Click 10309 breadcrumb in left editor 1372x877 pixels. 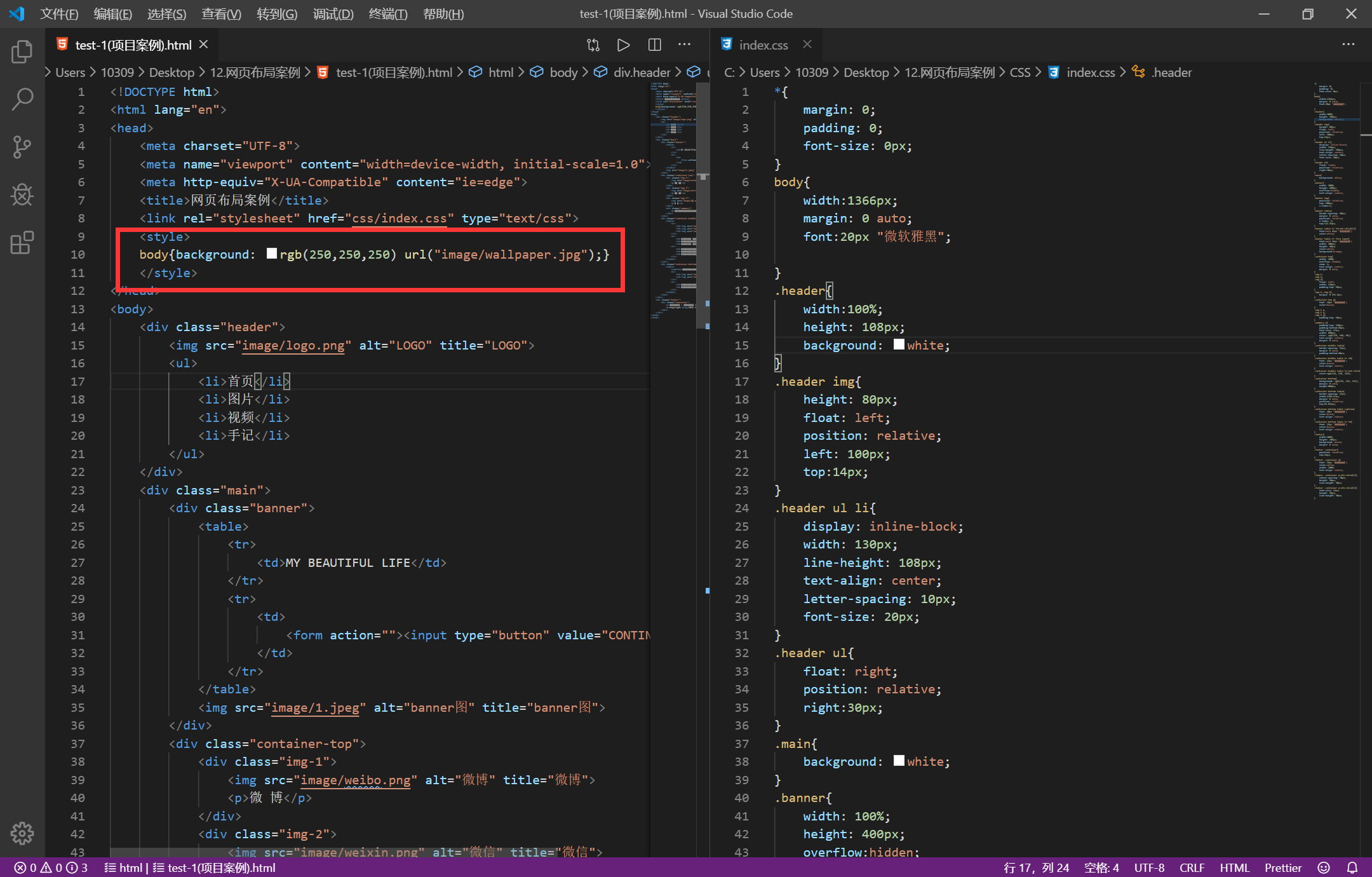(x=117, y=72)
